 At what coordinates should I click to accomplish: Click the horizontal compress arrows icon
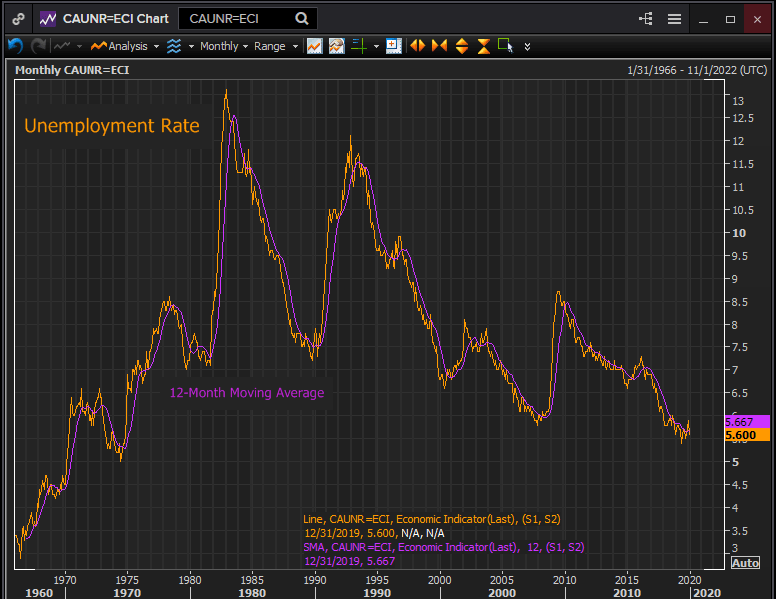[439, 46]
